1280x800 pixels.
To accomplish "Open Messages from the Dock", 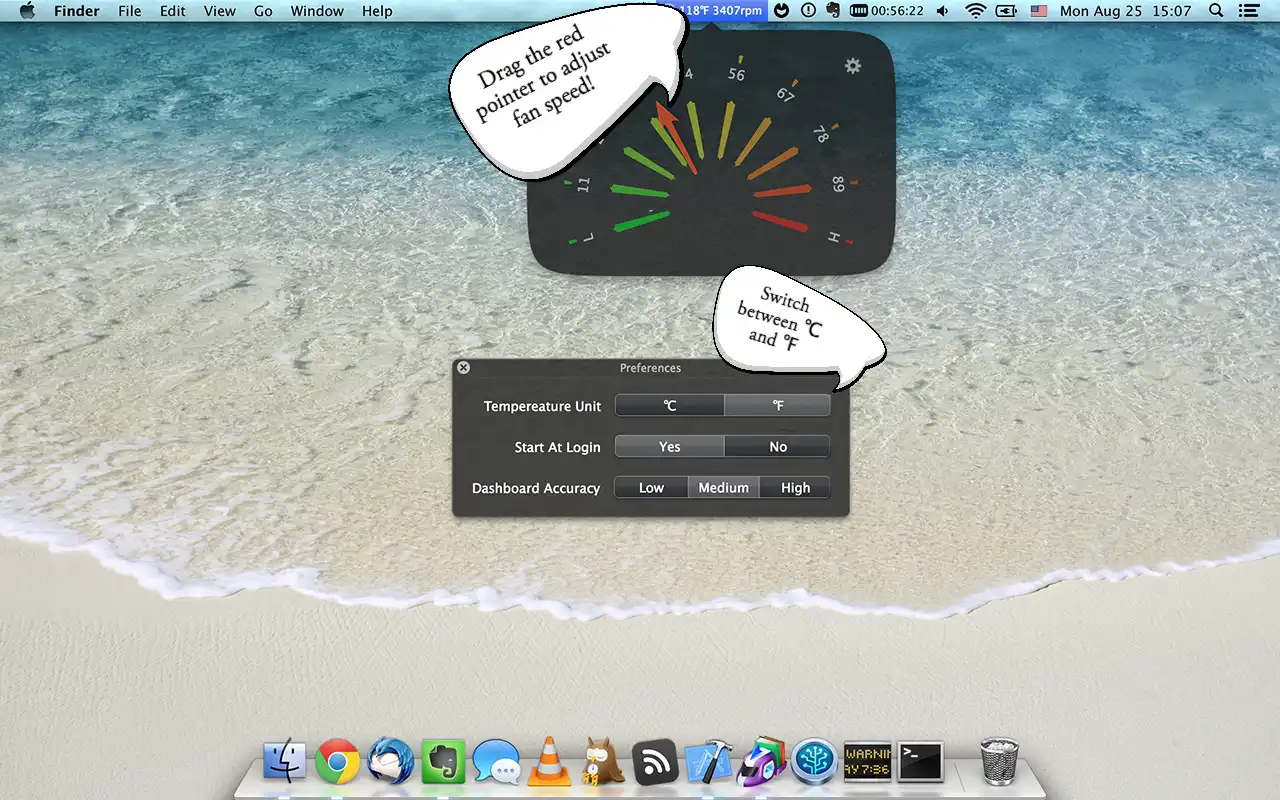I will click(x=497, y=762).
